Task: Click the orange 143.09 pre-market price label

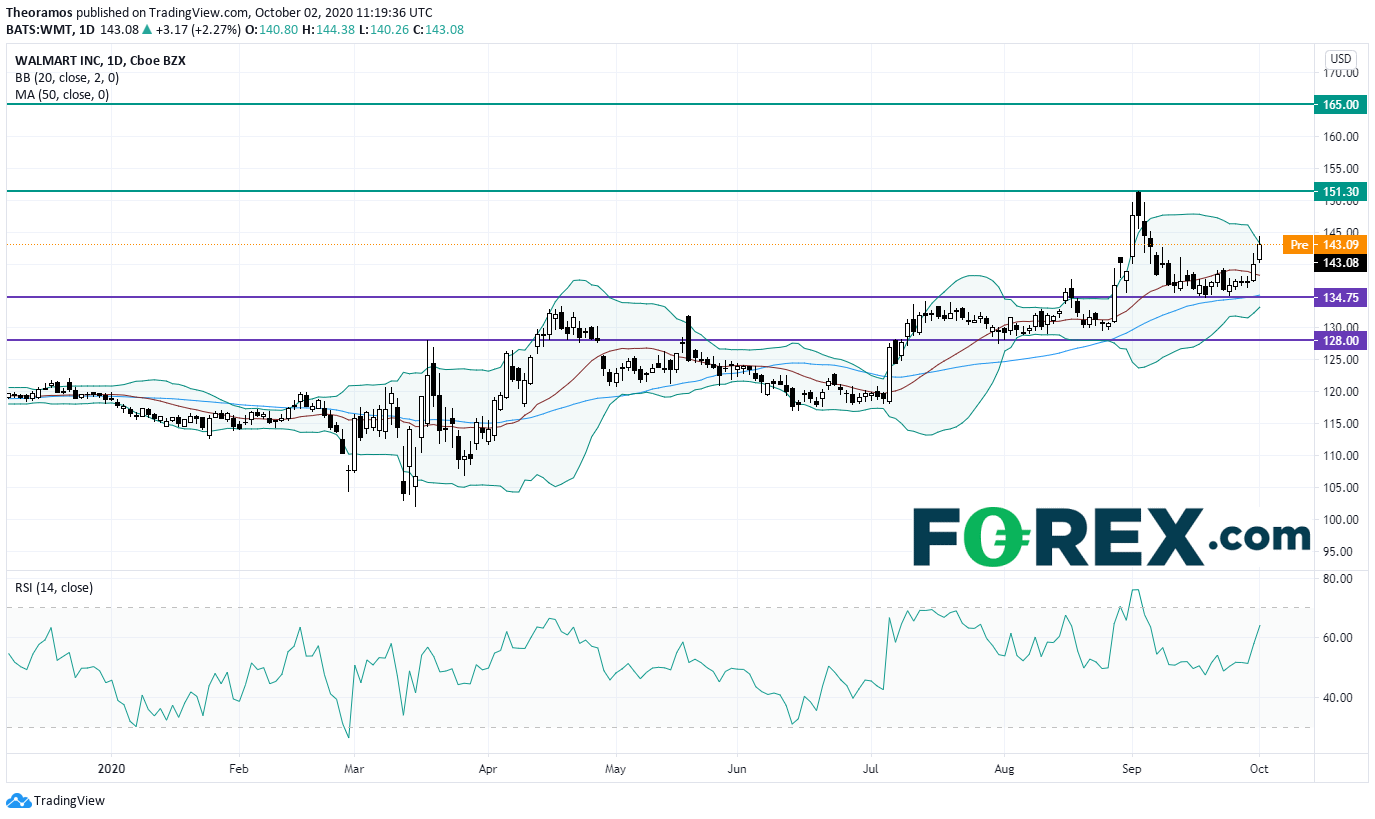Action: click(1340, 244)
